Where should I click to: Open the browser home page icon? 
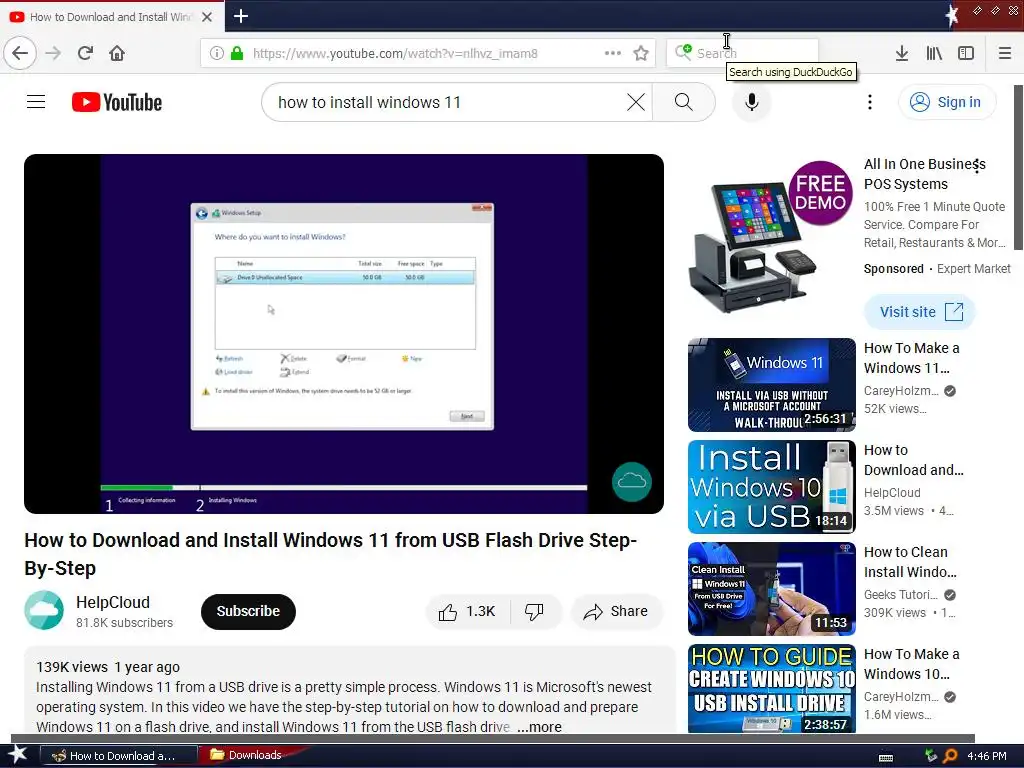[x=117, y=53]
